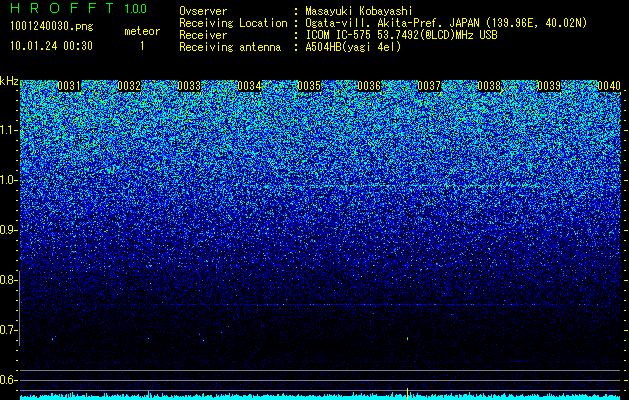Click the 0031 time marker
The height and width of the screenshot is (400, 629).
pos(69,86)
